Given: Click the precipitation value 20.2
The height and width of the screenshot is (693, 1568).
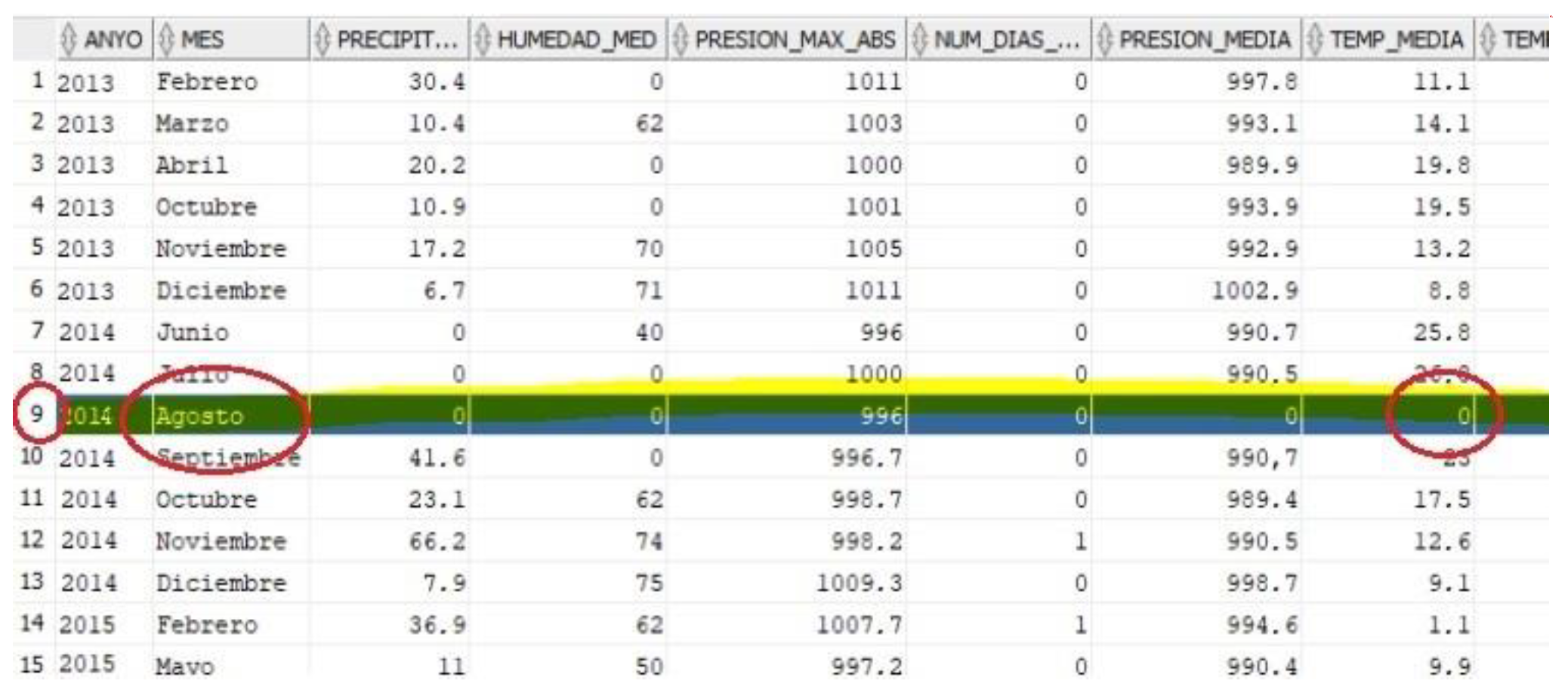Looking at the screenshot, I should [x=437, y=165].
